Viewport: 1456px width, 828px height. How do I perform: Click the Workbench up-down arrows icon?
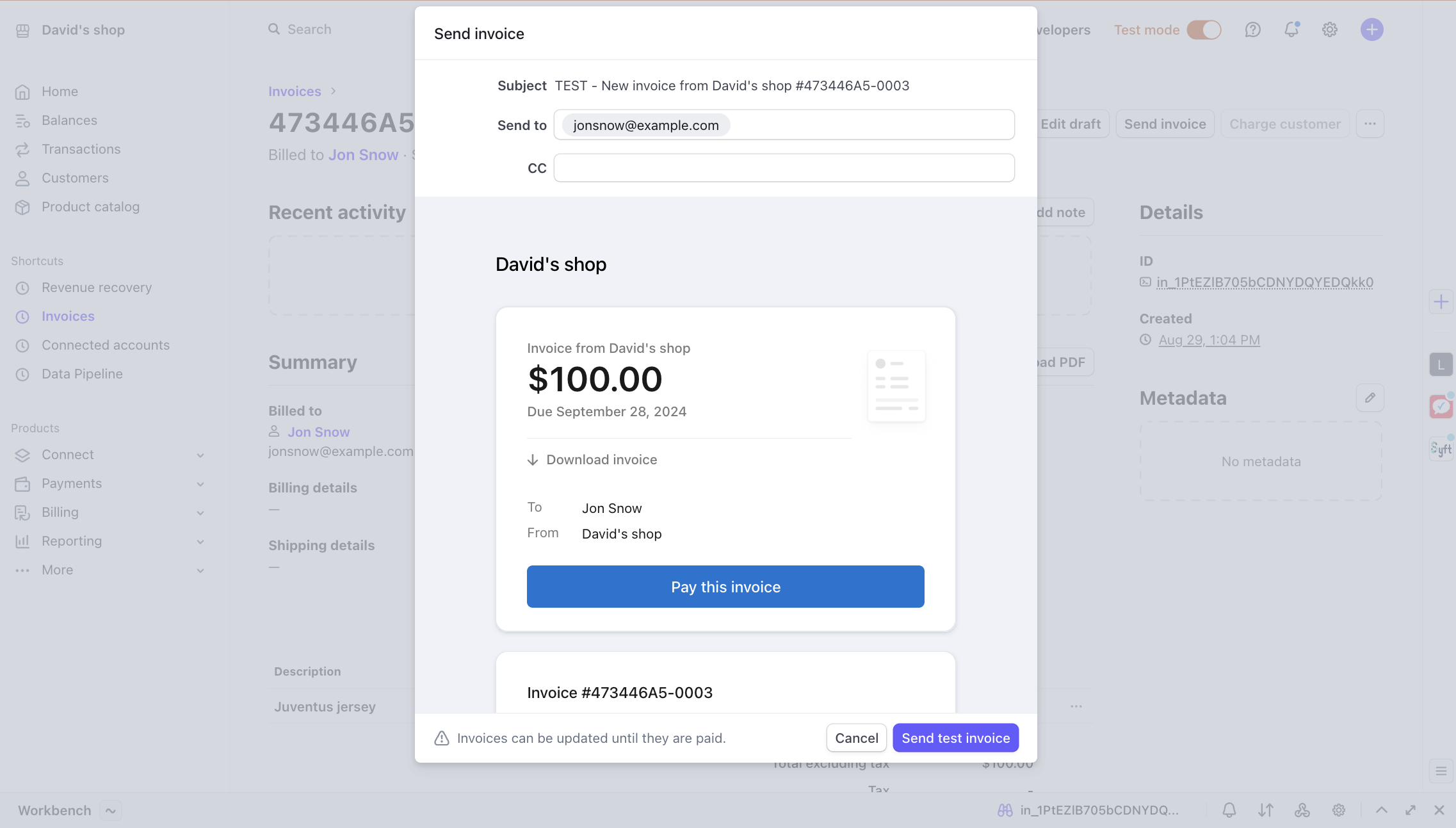[x=1265, y=810]
